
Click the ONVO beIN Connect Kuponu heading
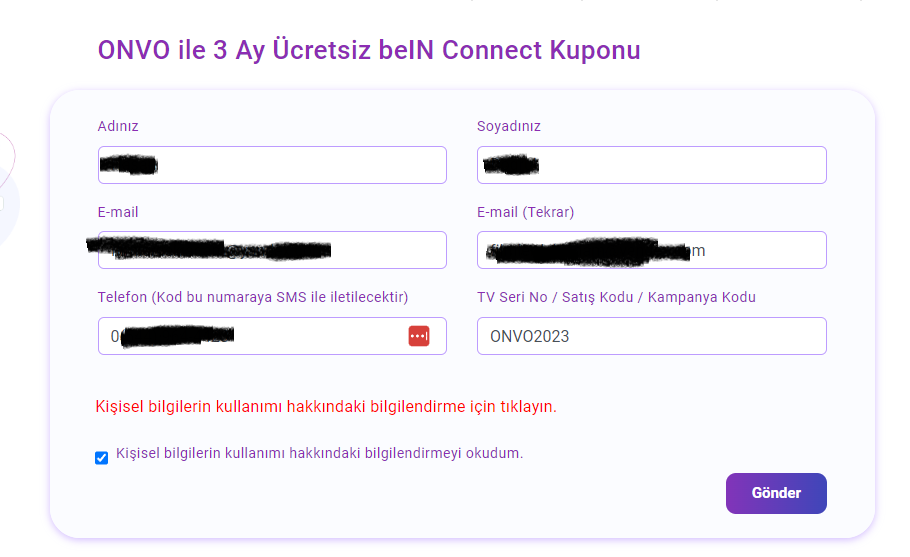[x=369, y=50]
